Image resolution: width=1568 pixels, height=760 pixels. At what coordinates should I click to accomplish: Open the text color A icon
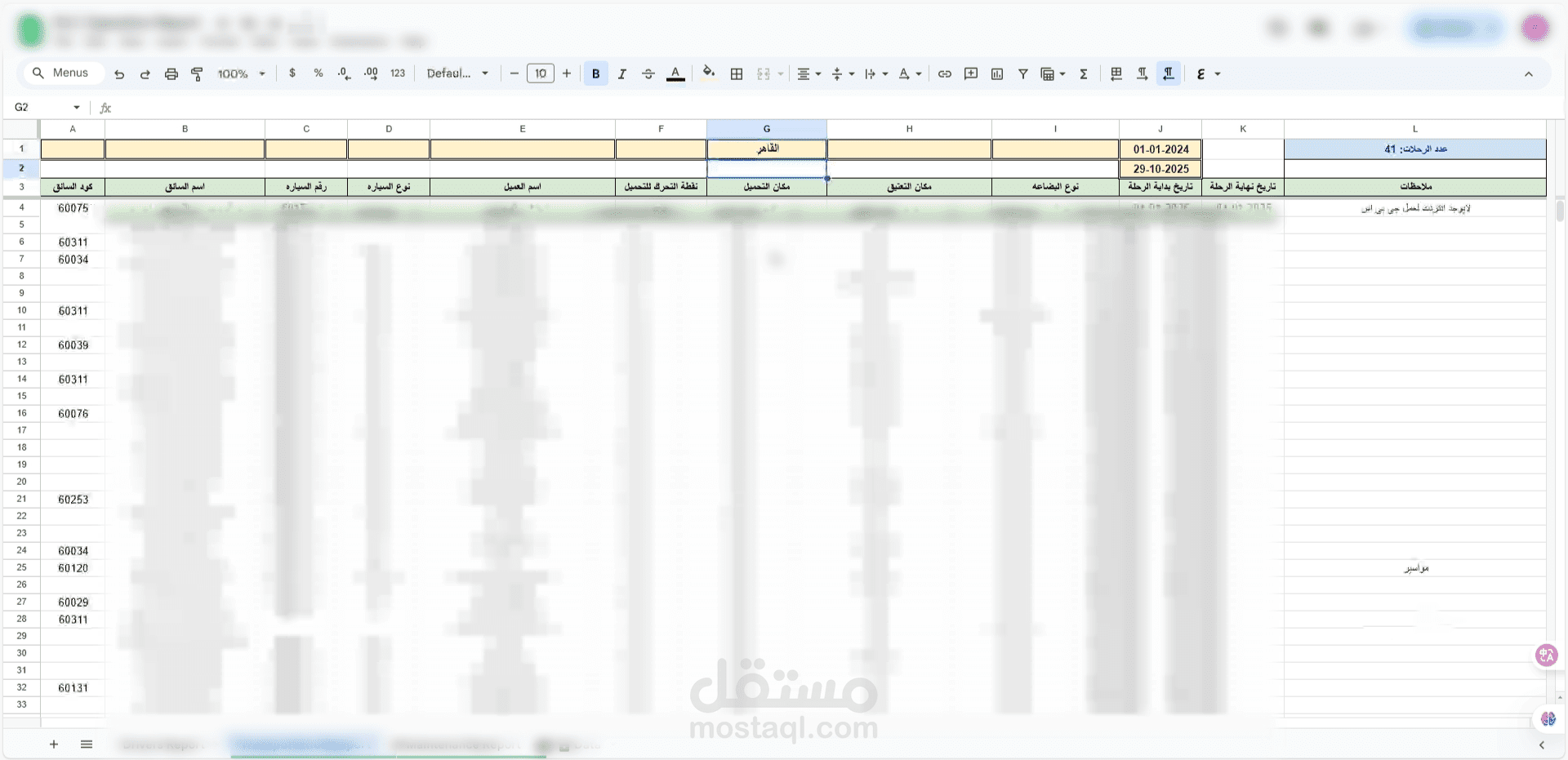pos(675,74)
